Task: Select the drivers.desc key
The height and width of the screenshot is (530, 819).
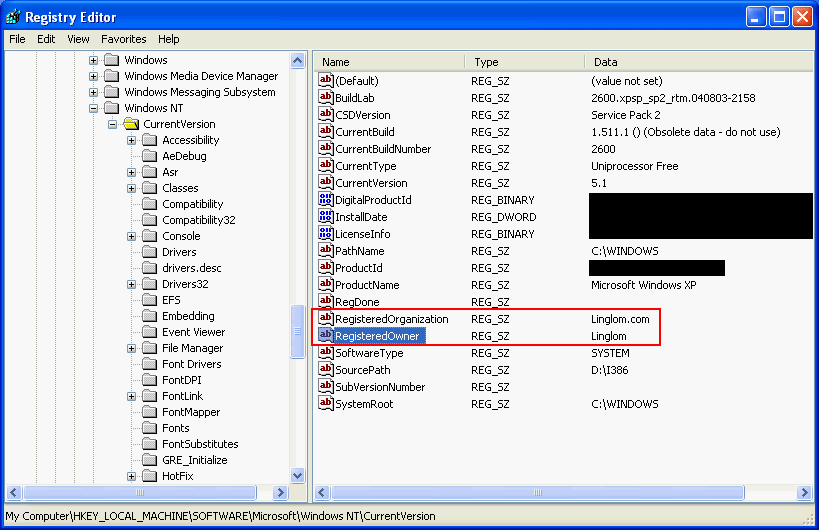Action: pos(192,268)
